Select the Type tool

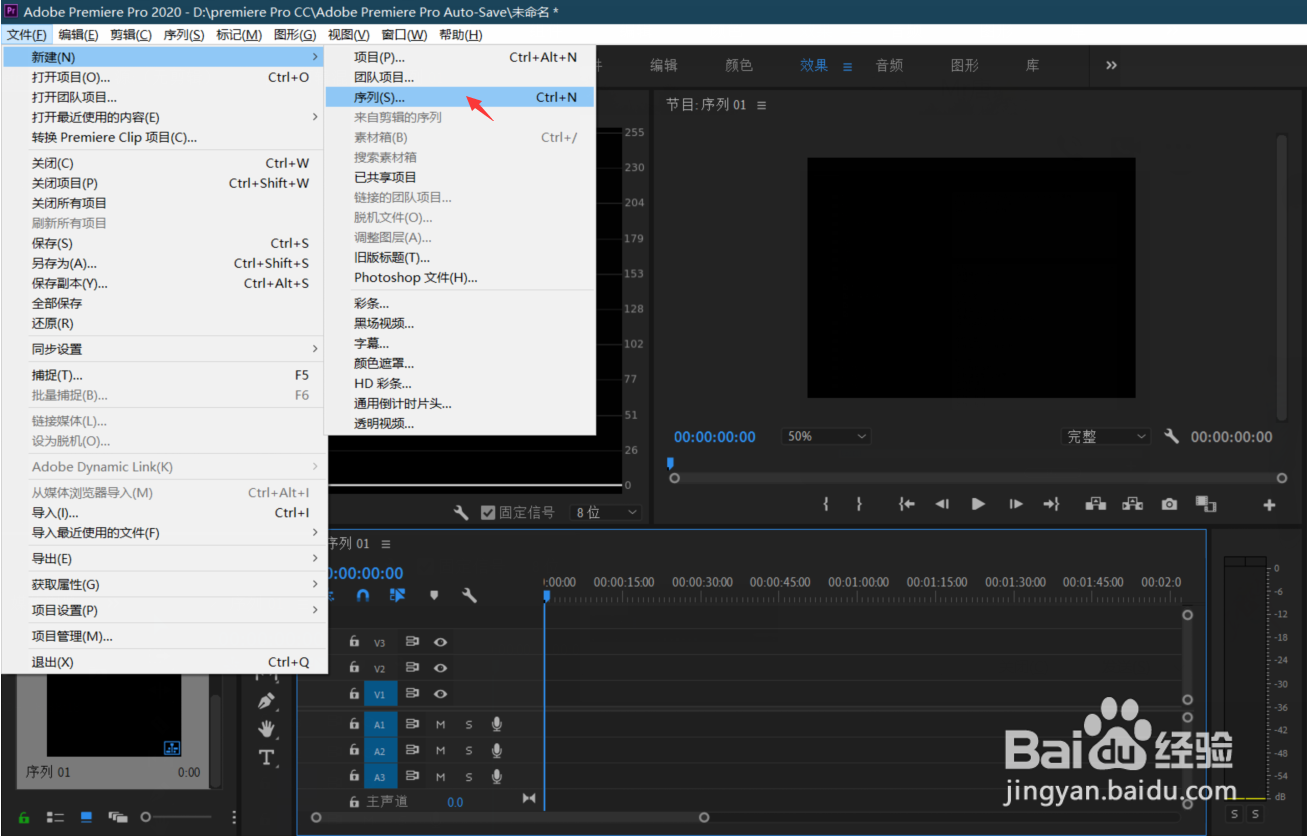(x=266, y=757)
